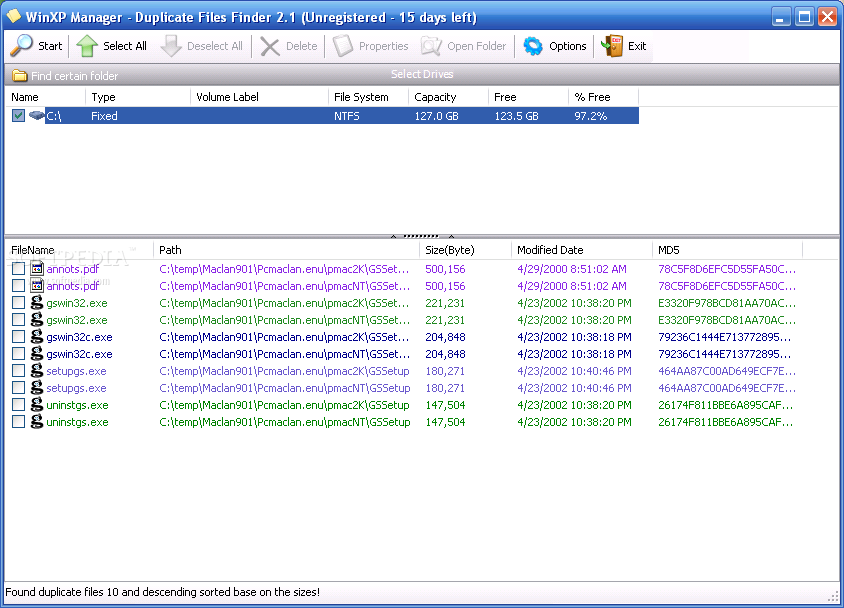844x608 pixels.
Task: Click the Exit label
Action: click(x=637, y=46)
